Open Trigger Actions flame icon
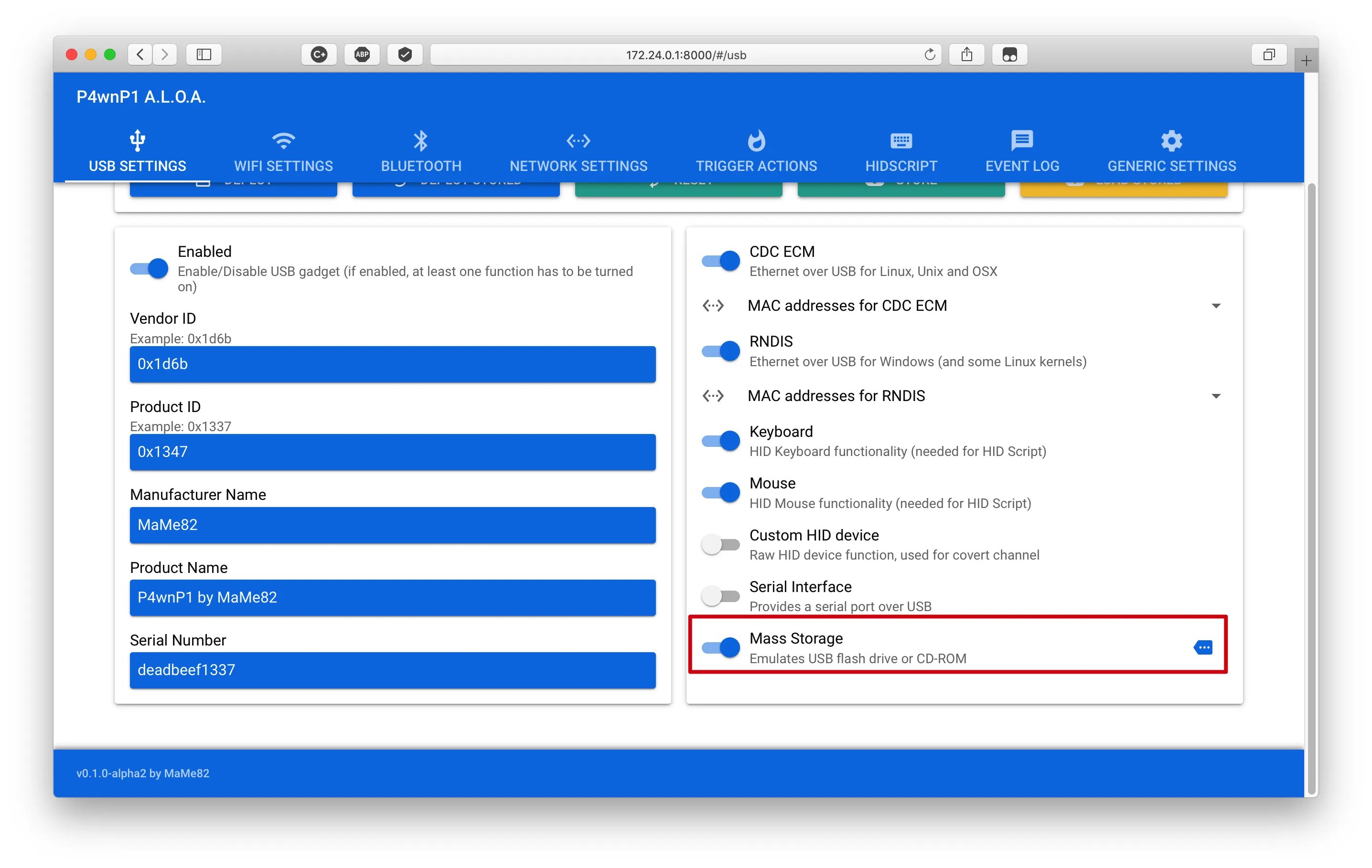The height and width of the screenshot is (868, 1372). pos(756,141)
